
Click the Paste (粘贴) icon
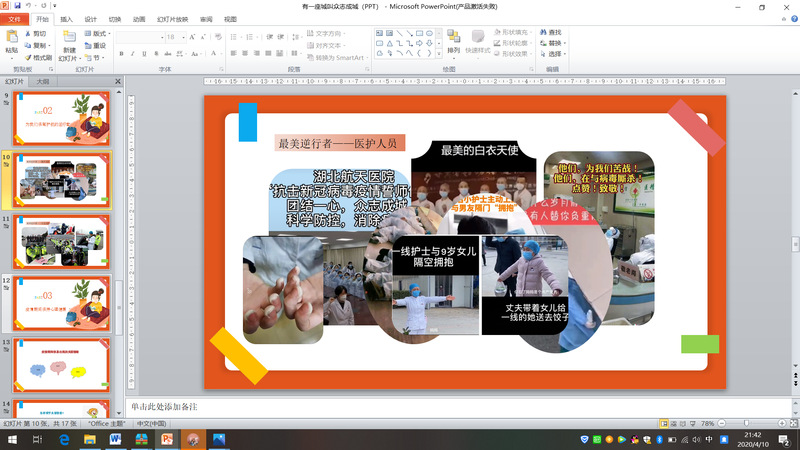[x=11, y=40]
